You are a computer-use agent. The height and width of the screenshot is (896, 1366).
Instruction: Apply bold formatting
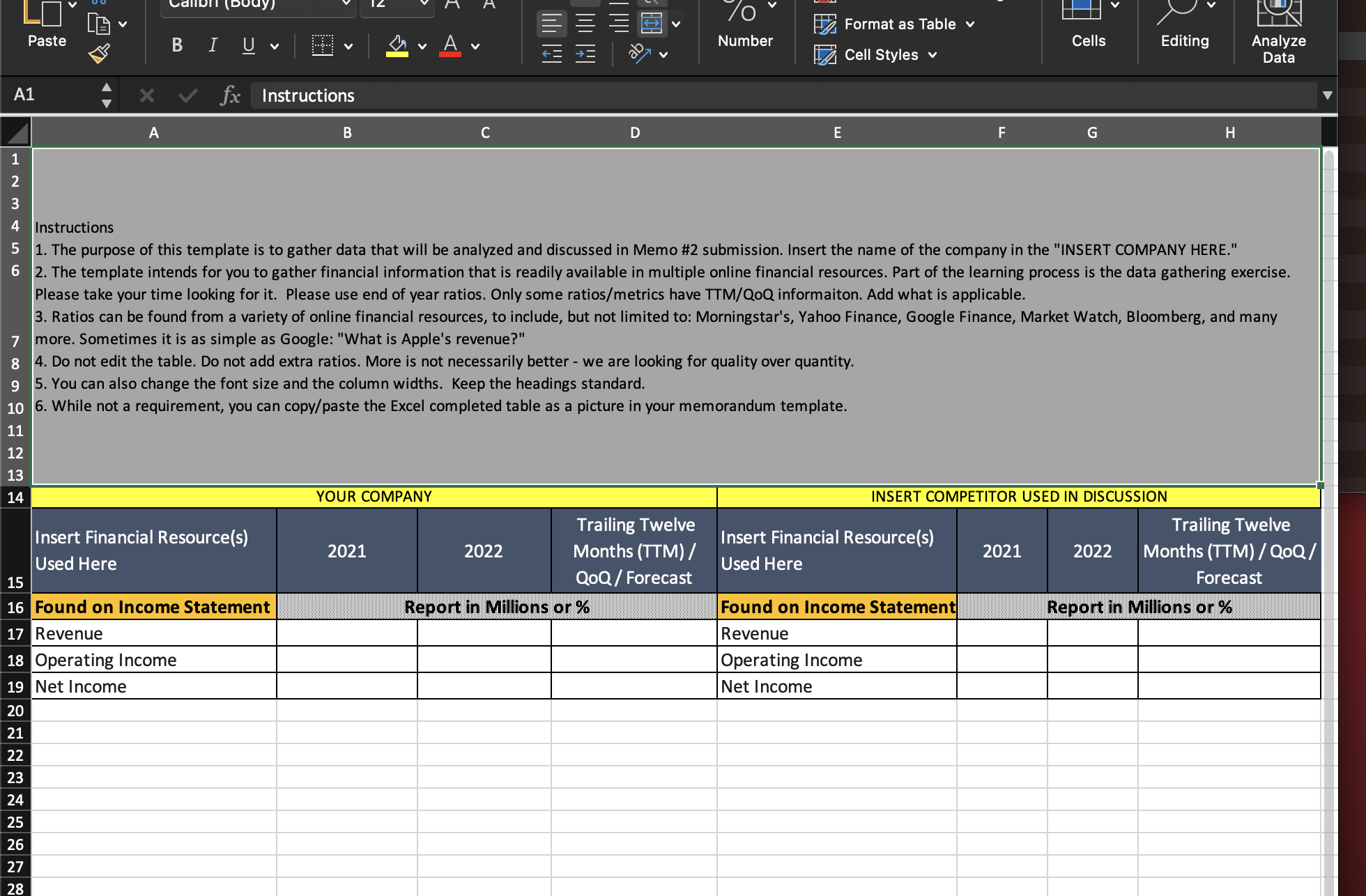click(x=176, y=45)
